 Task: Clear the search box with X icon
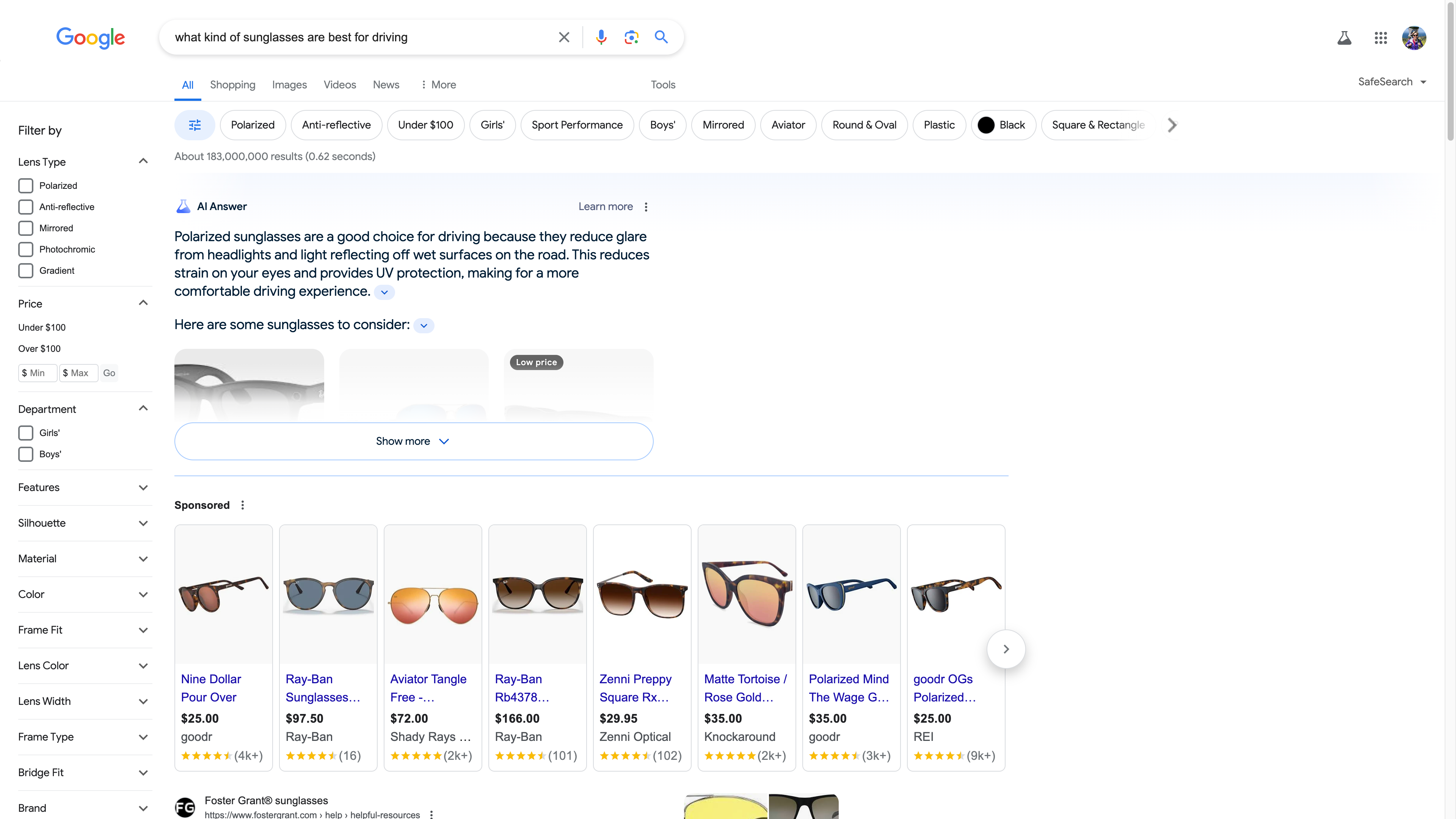click(563, 37)
